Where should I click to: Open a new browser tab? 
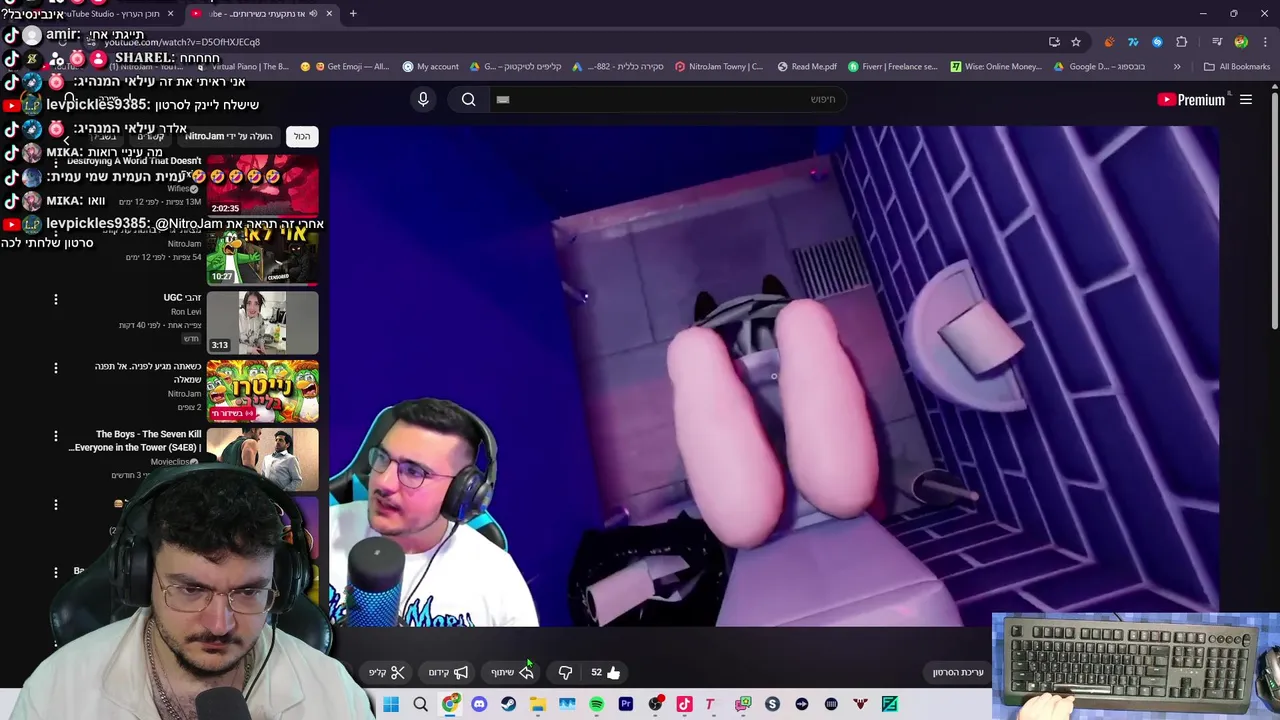(x=353, y=14)
